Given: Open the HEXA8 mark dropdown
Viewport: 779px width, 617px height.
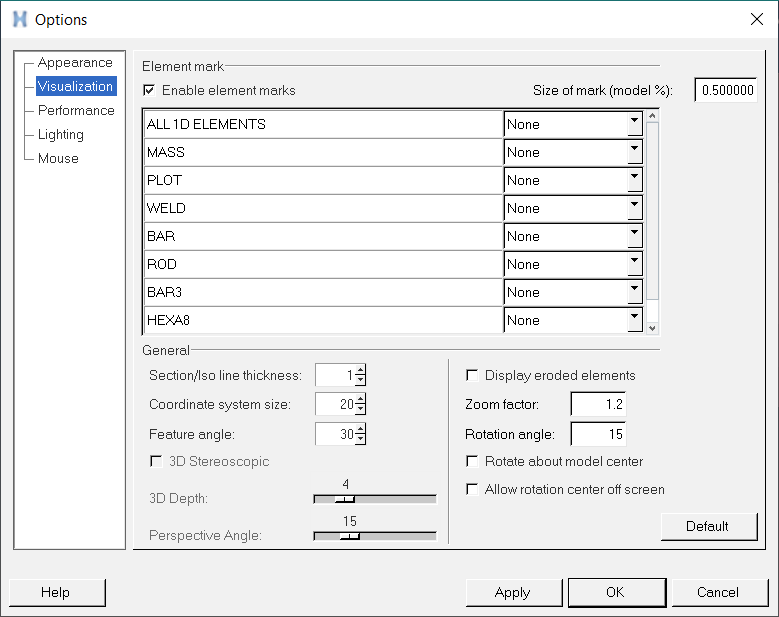Looking at the screenshot, I should point(634,320).
